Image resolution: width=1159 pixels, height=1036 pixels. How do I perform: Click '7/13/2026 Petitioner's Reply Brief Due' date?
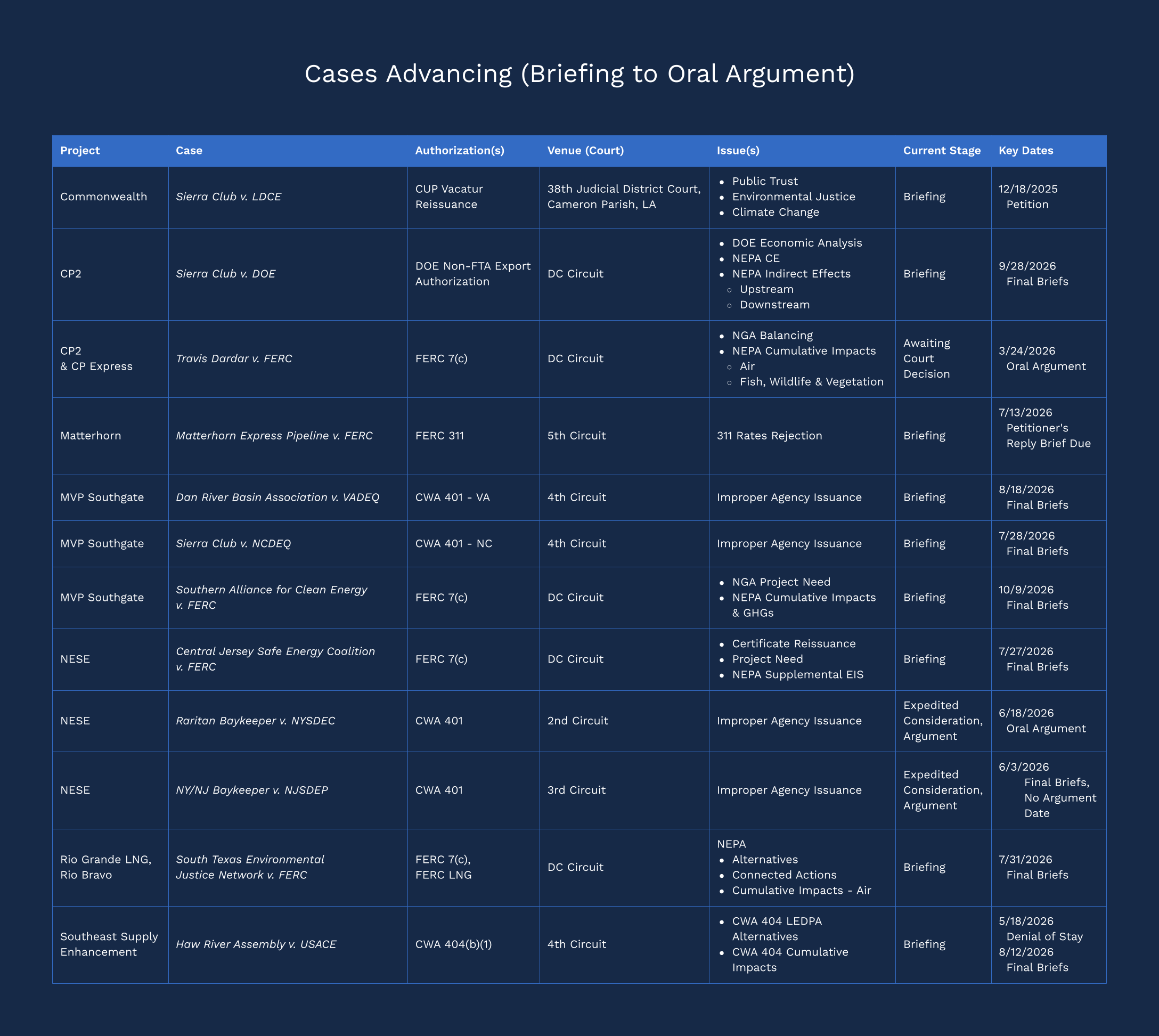tap(1044, 428)
